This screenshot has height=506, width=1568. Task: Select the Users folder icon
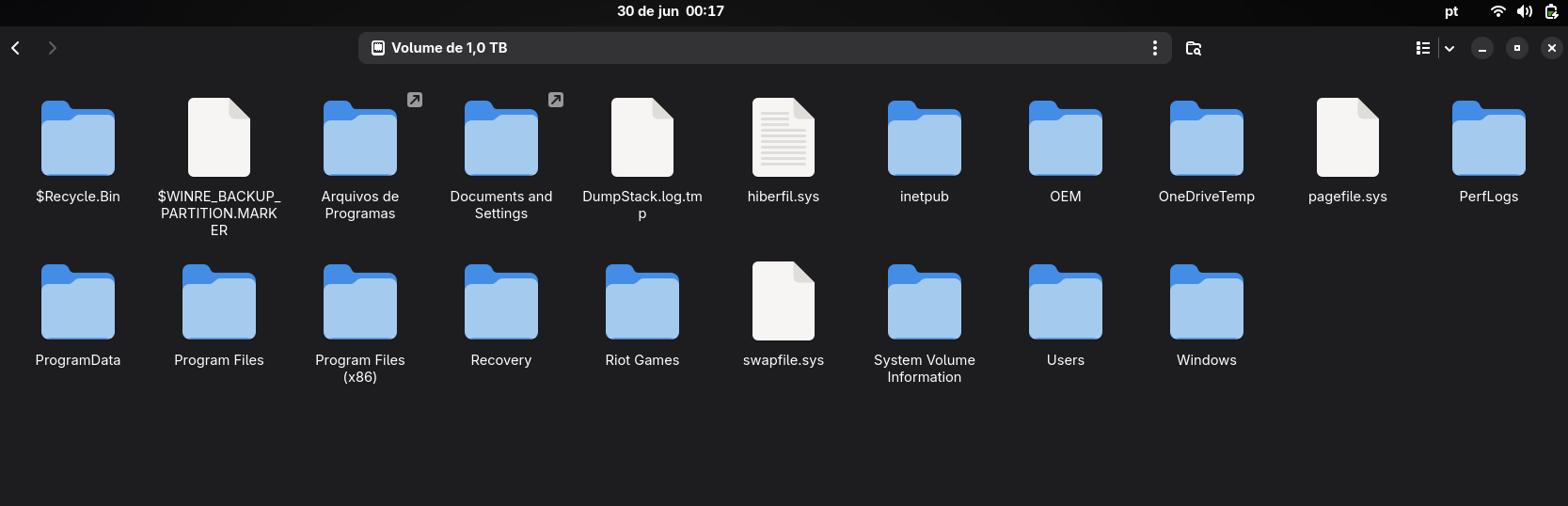(x=1066, y=301)
